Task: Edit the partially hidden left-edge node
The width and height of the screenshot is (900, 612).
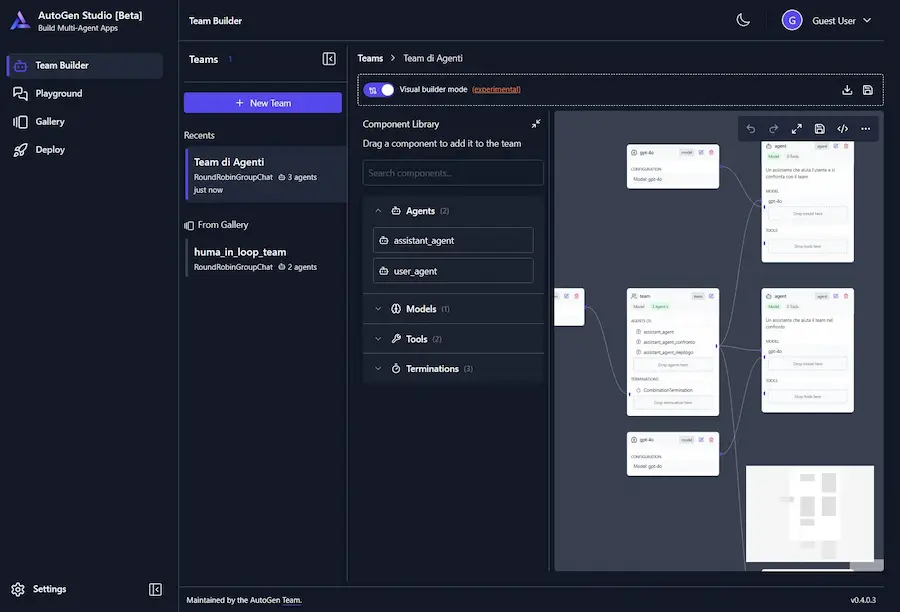Action: [567, 296]
